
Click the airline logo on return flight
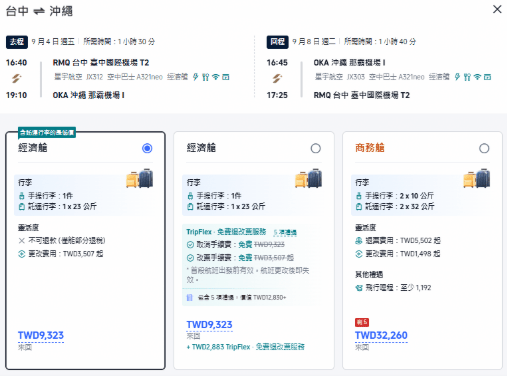(x=277, y=79)
